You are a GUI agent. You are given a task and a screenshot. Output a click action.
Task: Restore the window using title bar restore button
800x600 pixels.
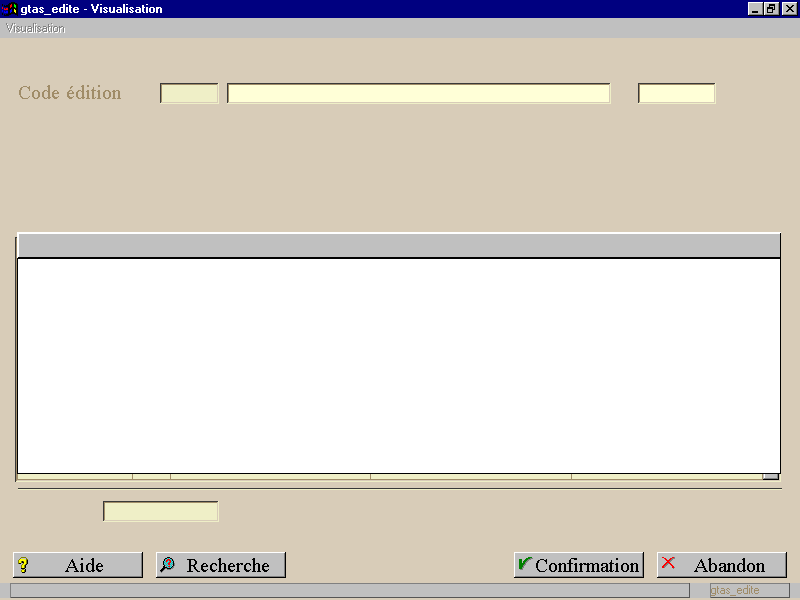(771, 9)
